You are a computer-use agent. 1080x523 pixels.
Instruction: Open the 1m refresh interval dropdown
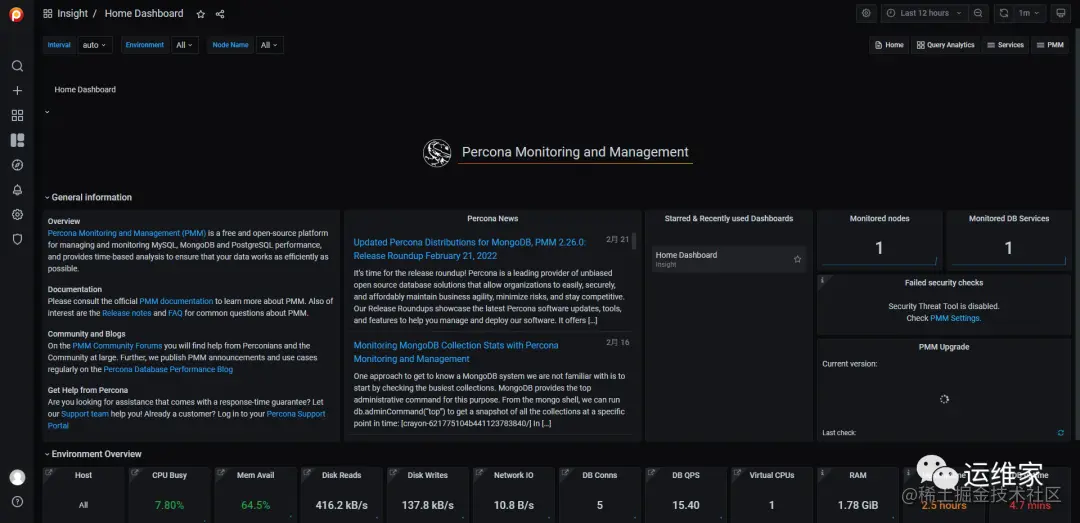(x=1029, y=13)
